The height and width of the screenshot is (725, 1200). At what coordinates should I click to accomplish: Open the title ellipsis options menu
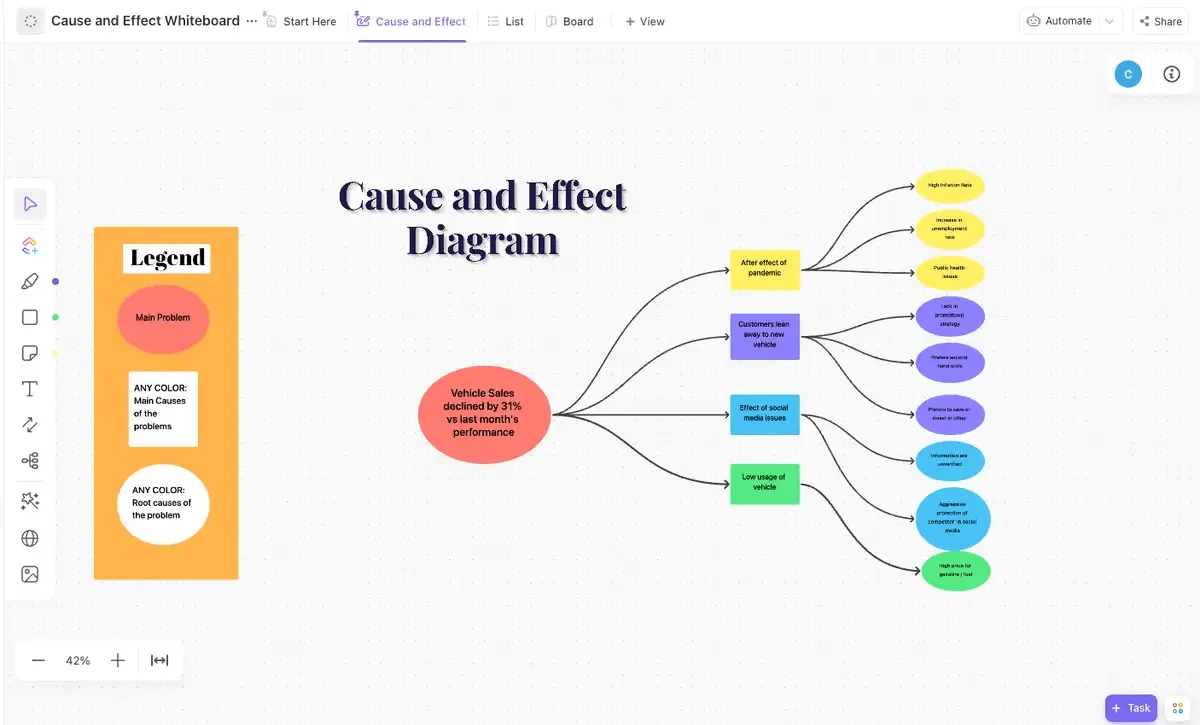point(251,21)
